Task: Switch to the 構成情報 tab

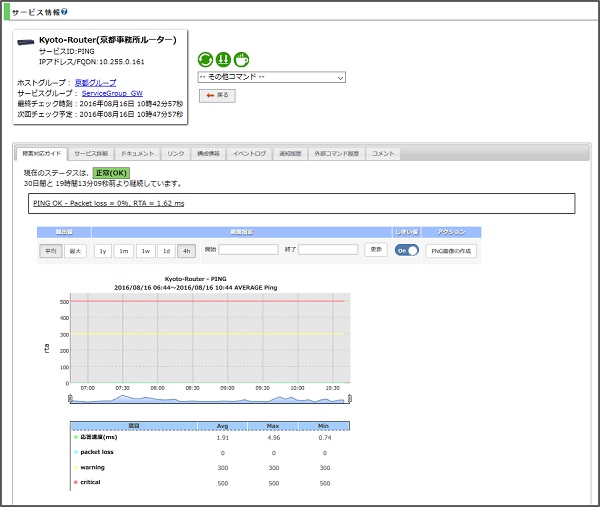Action: click(x=209, y=154)
